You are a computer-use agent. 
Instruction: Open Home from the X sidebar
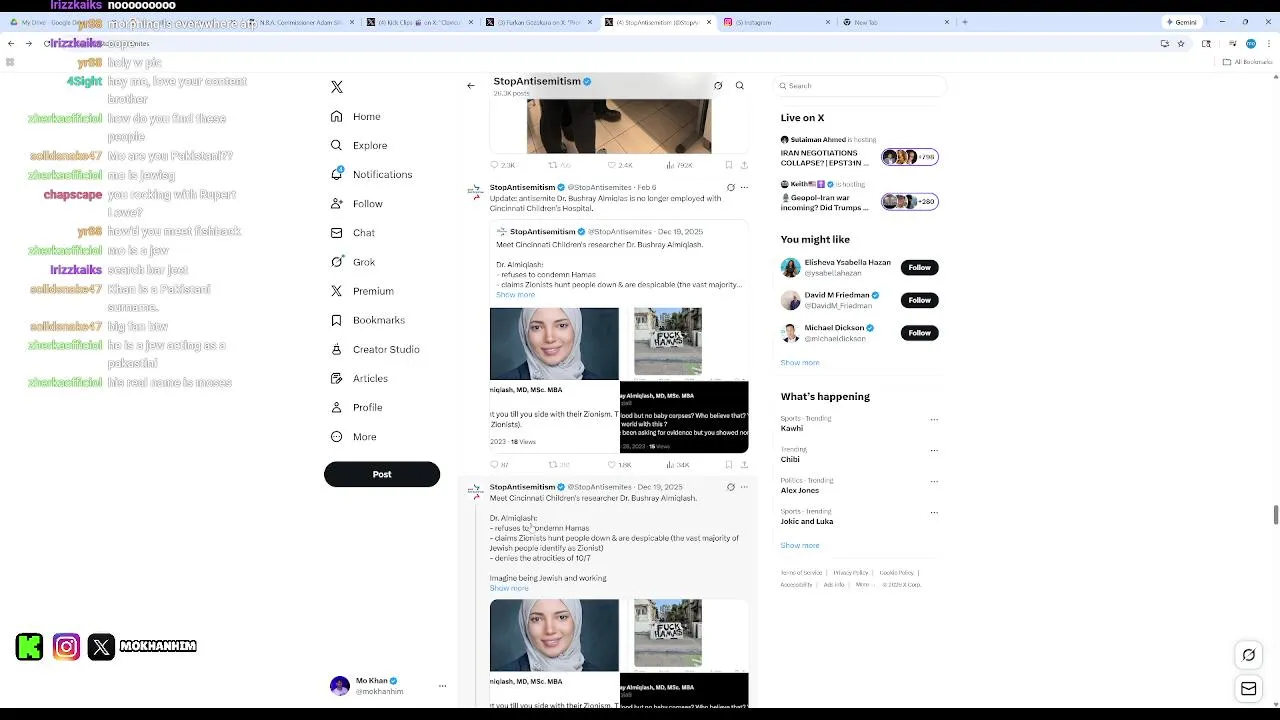coord(356,117)
